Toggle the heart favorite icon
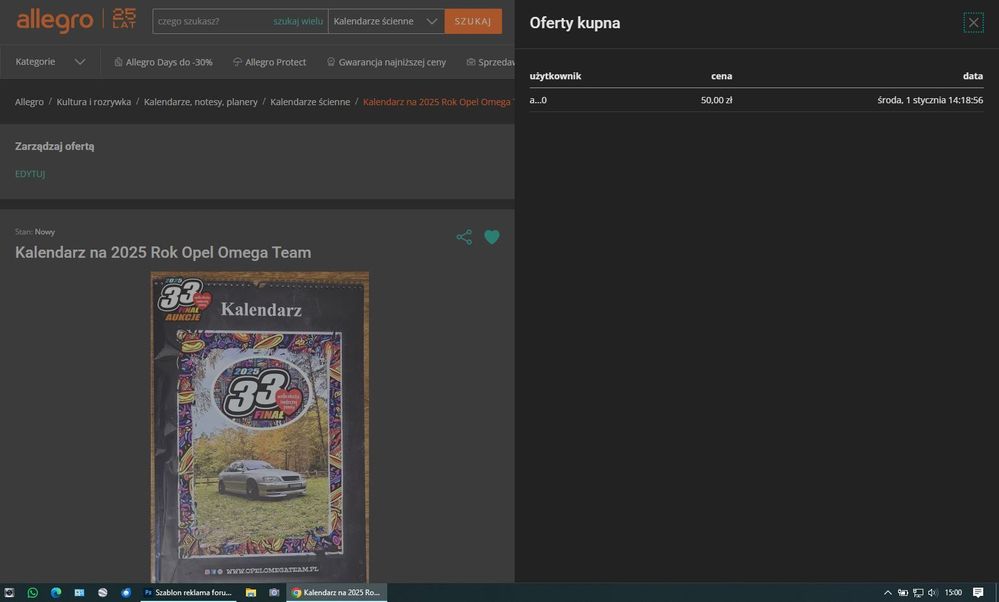 [x=492, y=237]
